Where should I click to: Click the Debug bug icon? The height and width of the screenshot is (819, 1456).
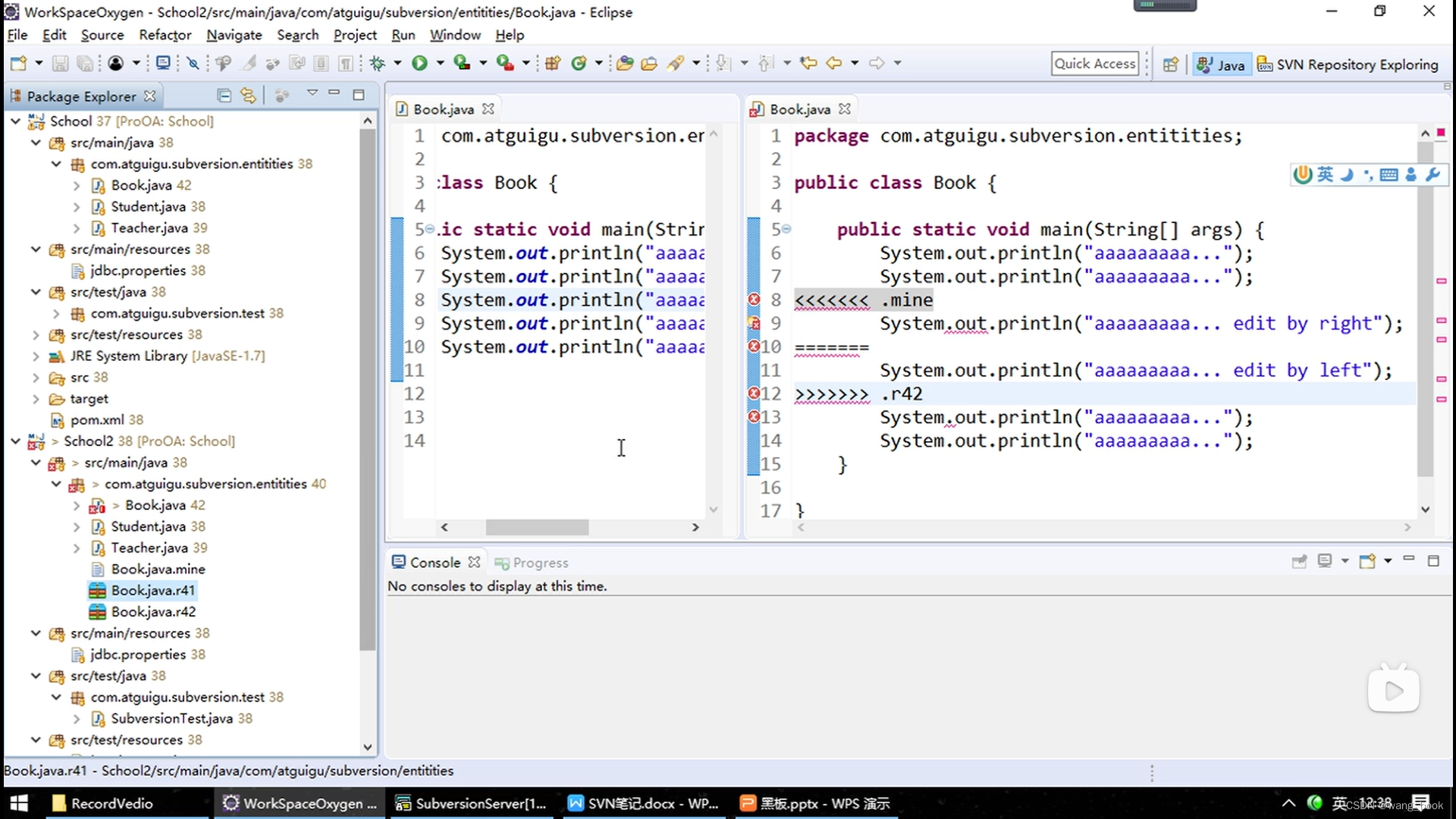(x=378, y=63)
